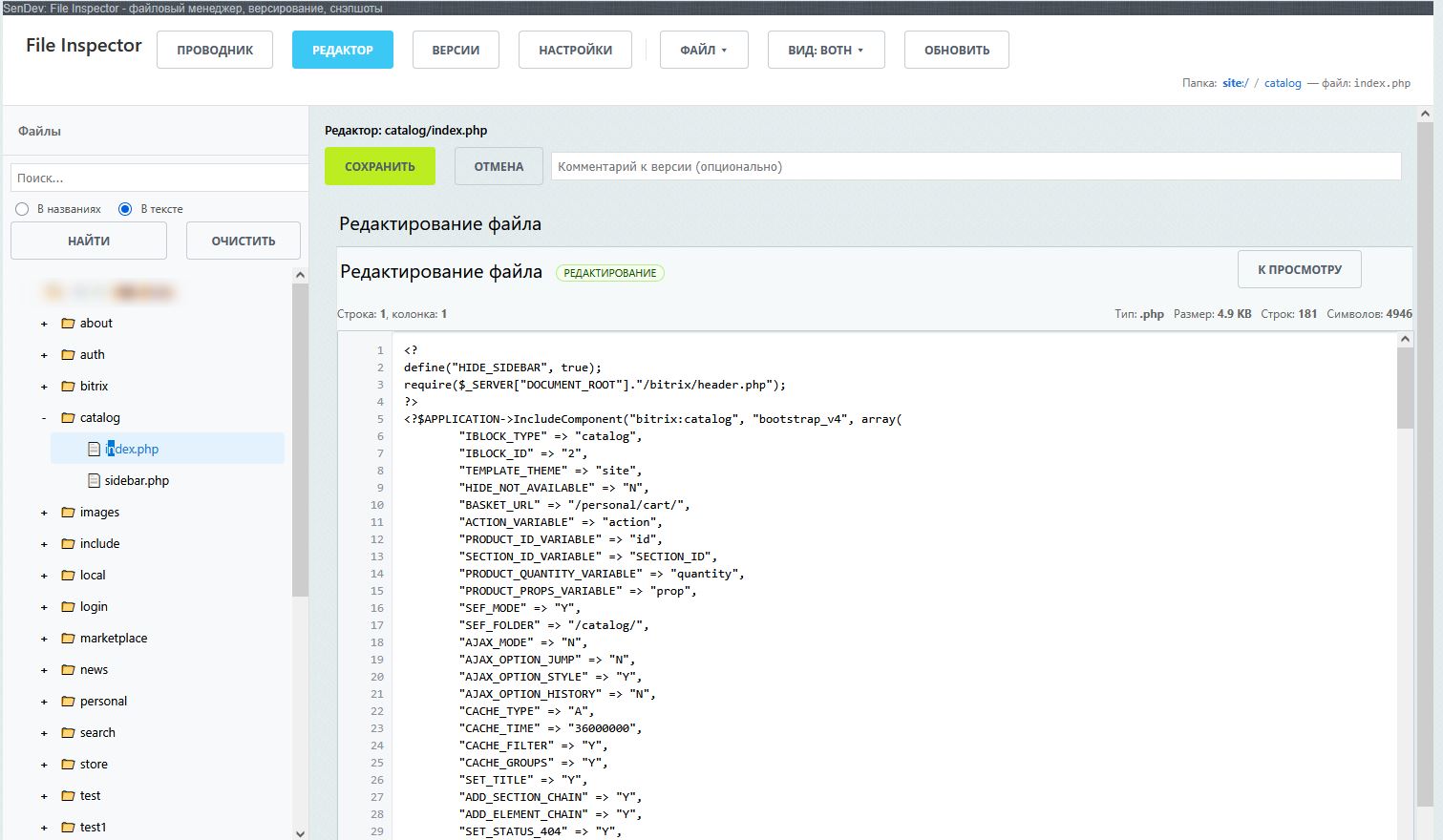The height and width of the screenshot is (840, 1443).
Task: Open the catalog breadcrumb link
Action: 1282,83
